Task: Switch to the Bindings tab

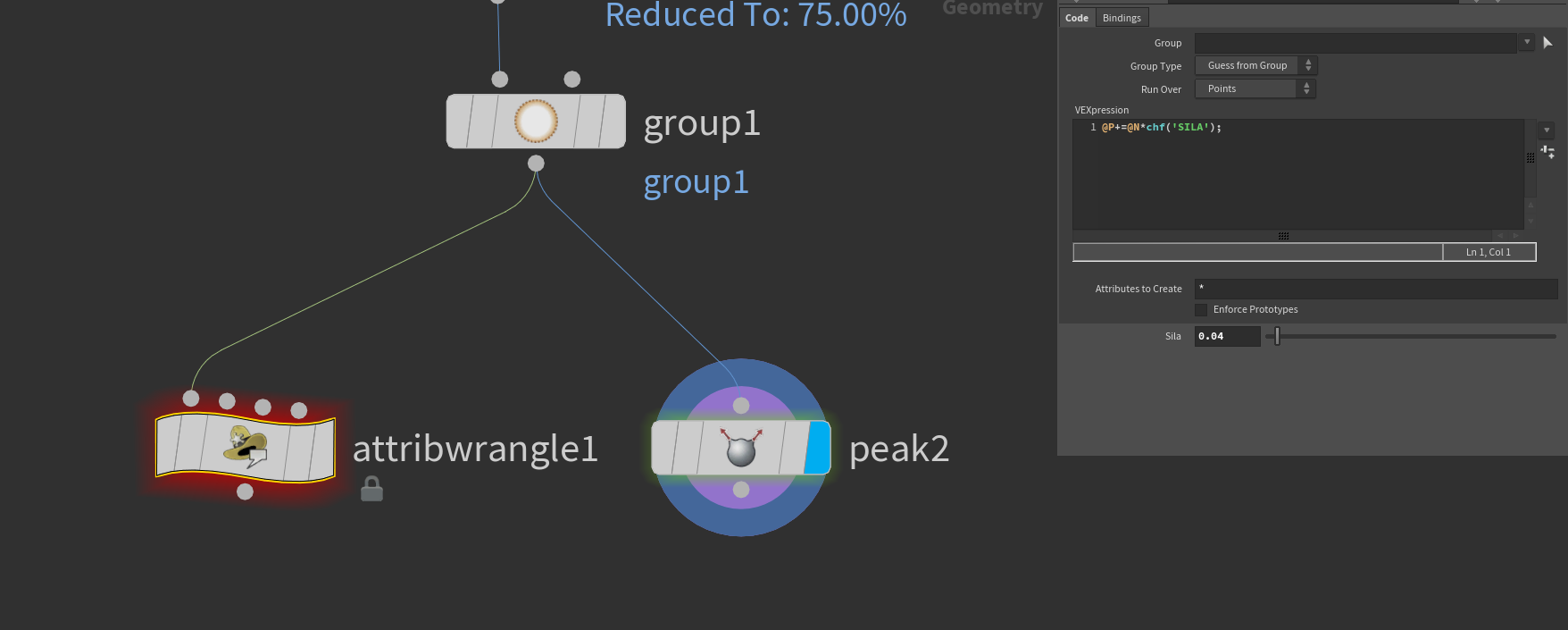Action: [x=1122, y=18]
